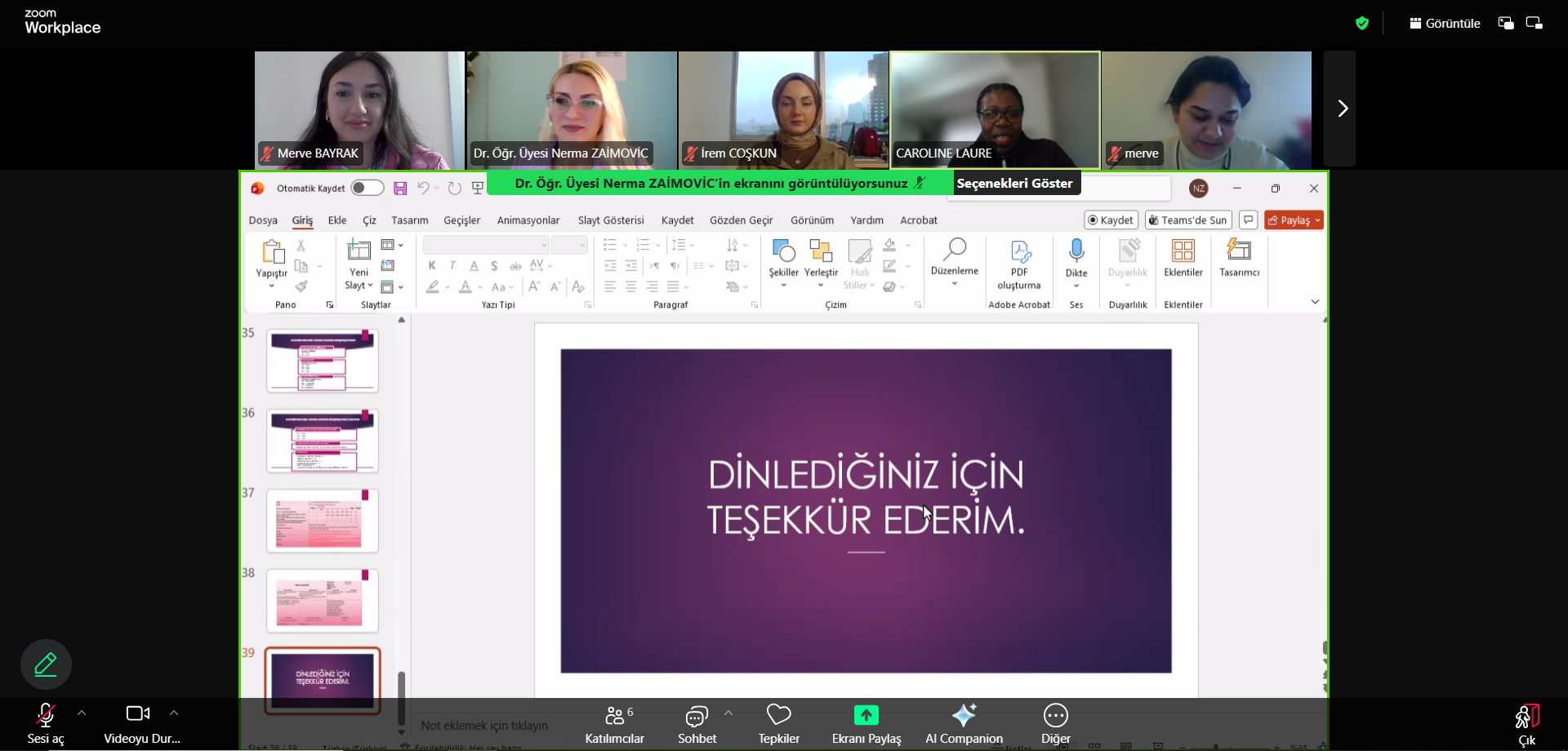1568x751 pixels.
Task: Toggle Otomatik Kaydet switch
Action: click(367, 189)
